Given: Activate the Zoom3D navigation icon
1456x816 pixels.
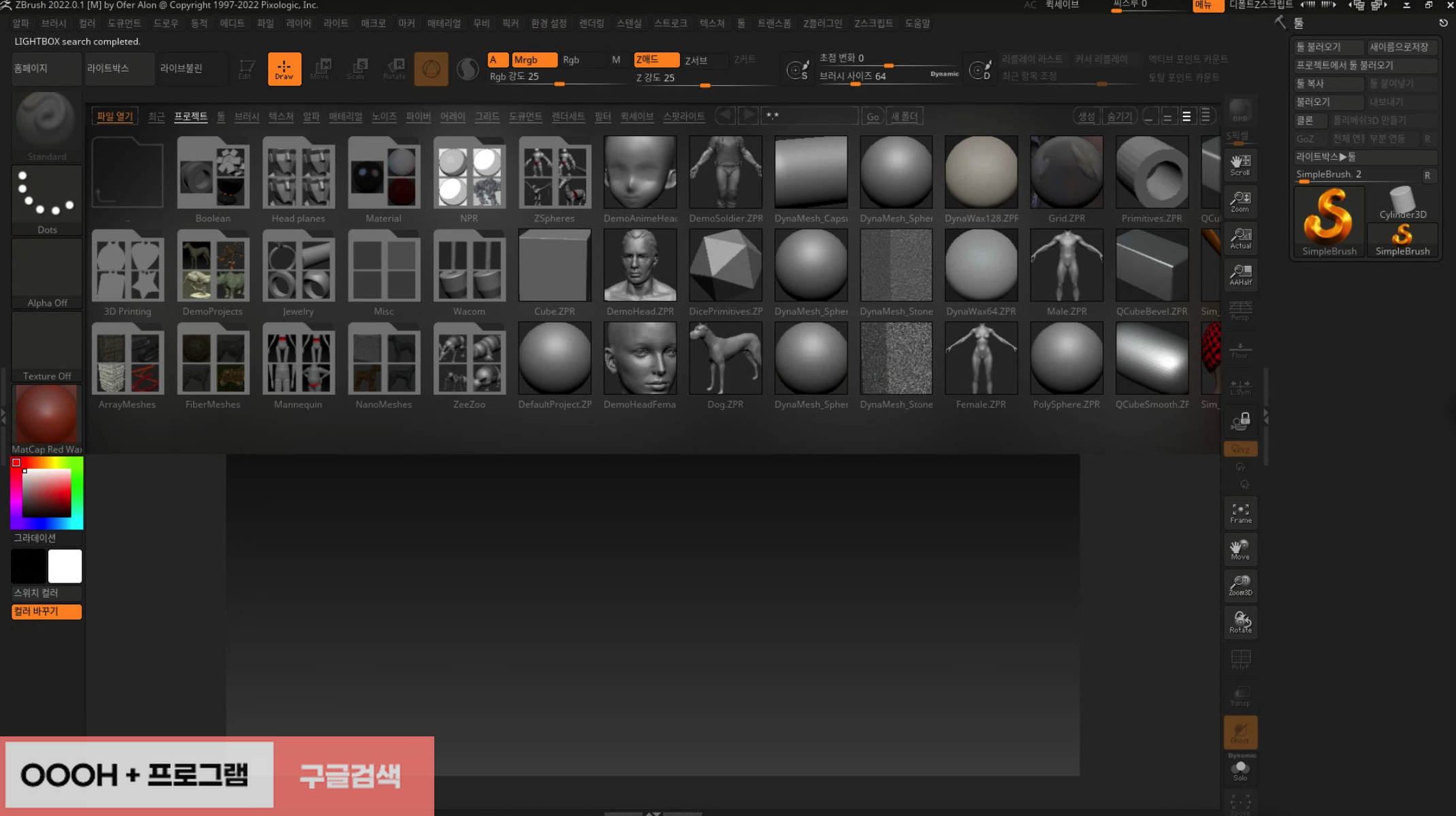Looking at the screenshot, I should coord(1240,585).
